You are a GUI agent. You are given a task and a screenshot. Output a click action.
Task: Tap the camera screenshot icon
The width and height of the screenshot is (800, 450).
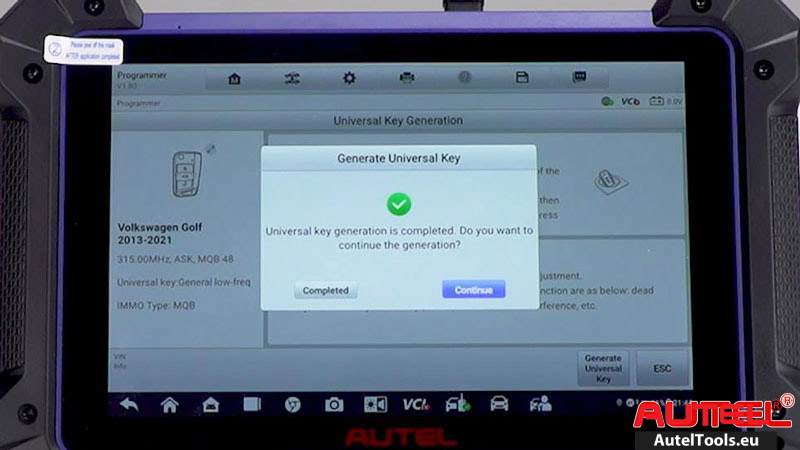[334, 404]
